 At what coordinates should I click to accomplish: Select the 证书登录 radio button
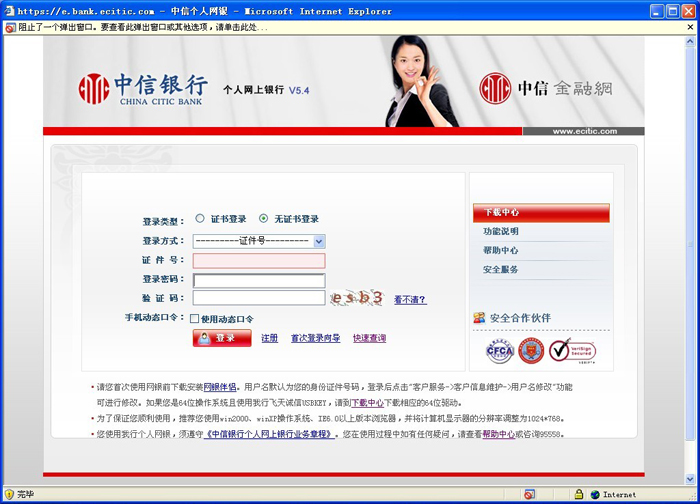[x=200, y=218]
